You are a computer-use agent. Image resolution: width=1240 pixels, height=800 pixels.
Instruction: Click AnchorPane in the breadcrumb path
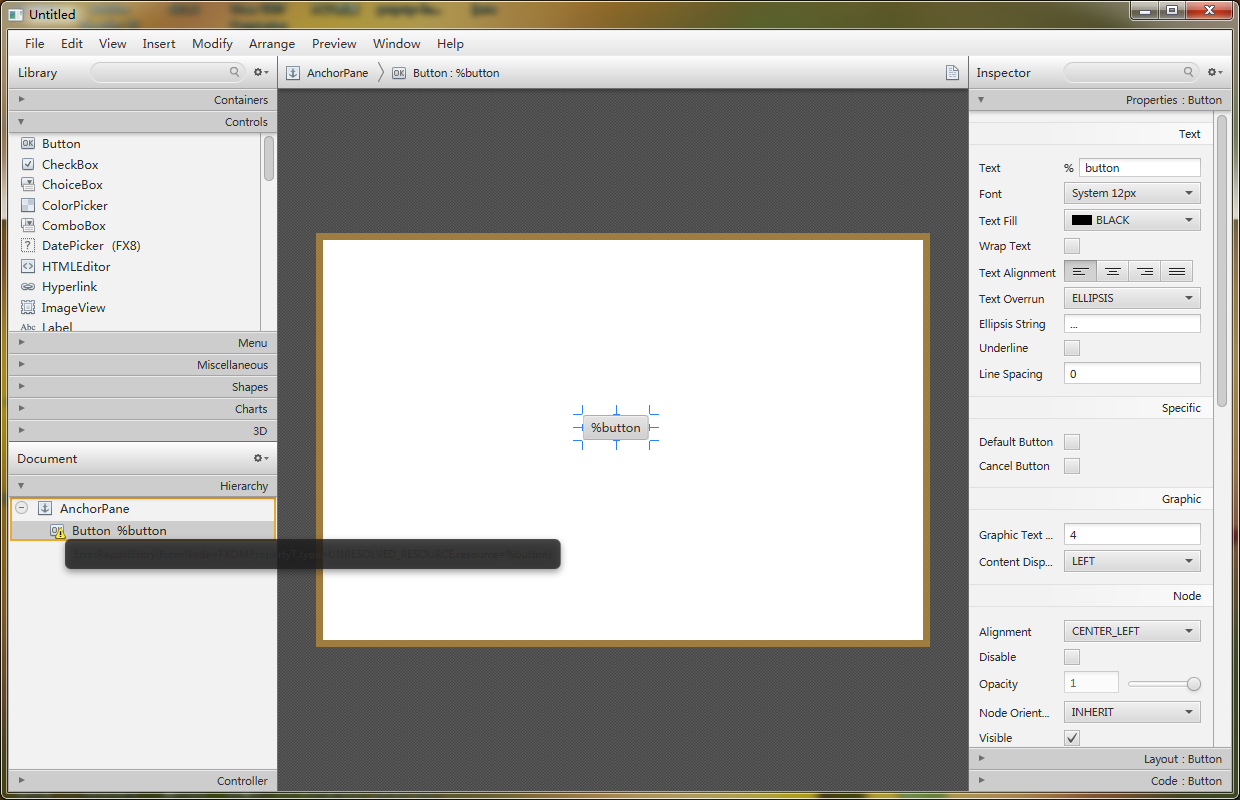[337, 73]
